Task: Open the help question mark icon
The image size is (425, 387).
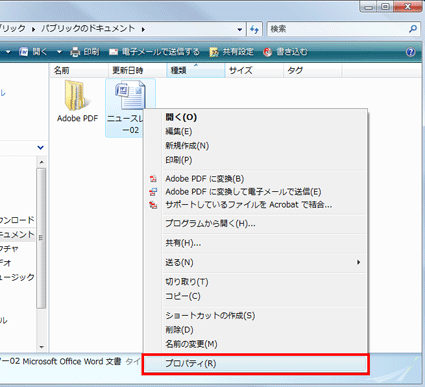Action: [411, 52]
